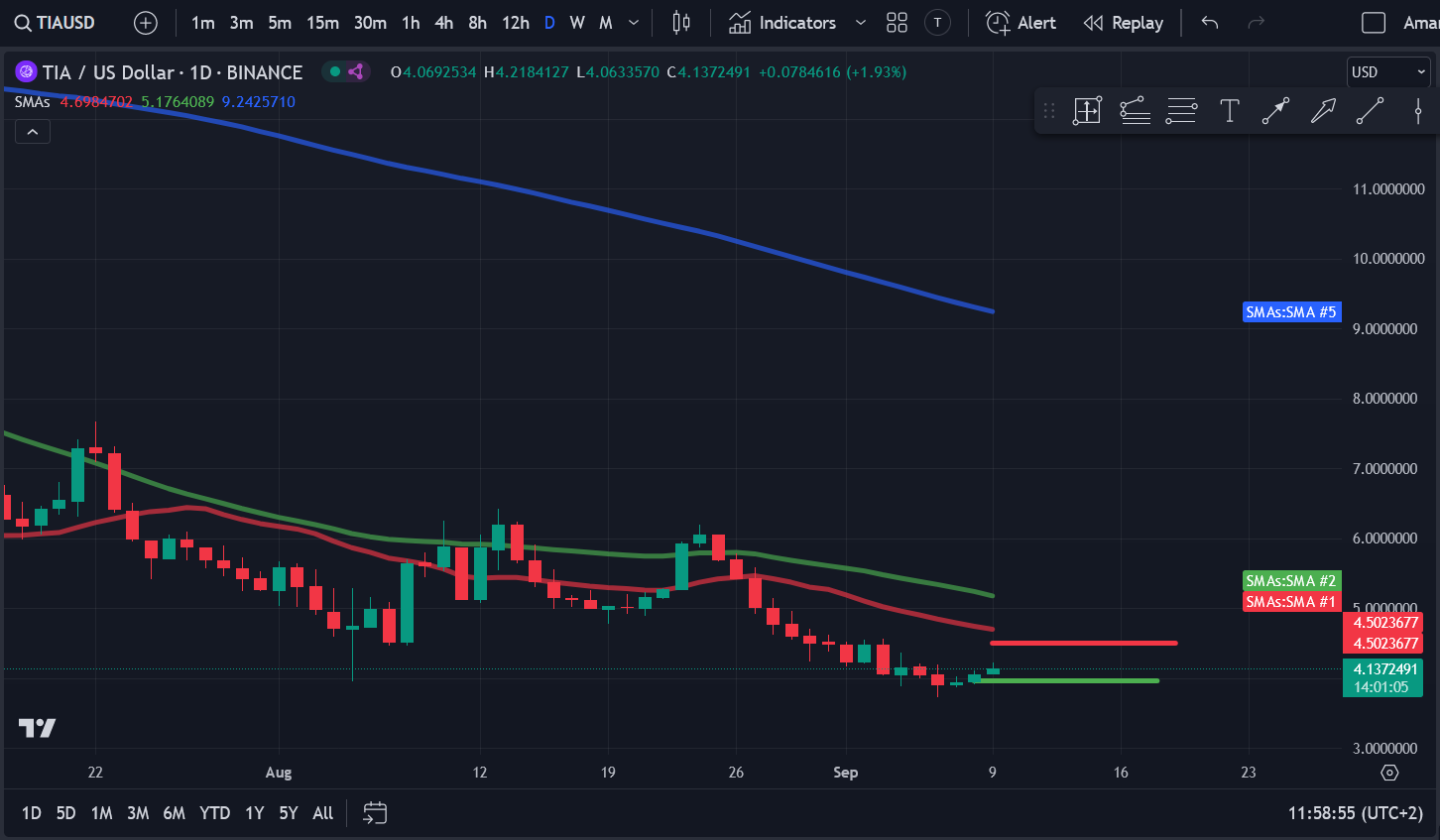This screenshot has width=1440, height=840.
Task: Open indicator templates grid icon
Action: [x=897, y=23]
